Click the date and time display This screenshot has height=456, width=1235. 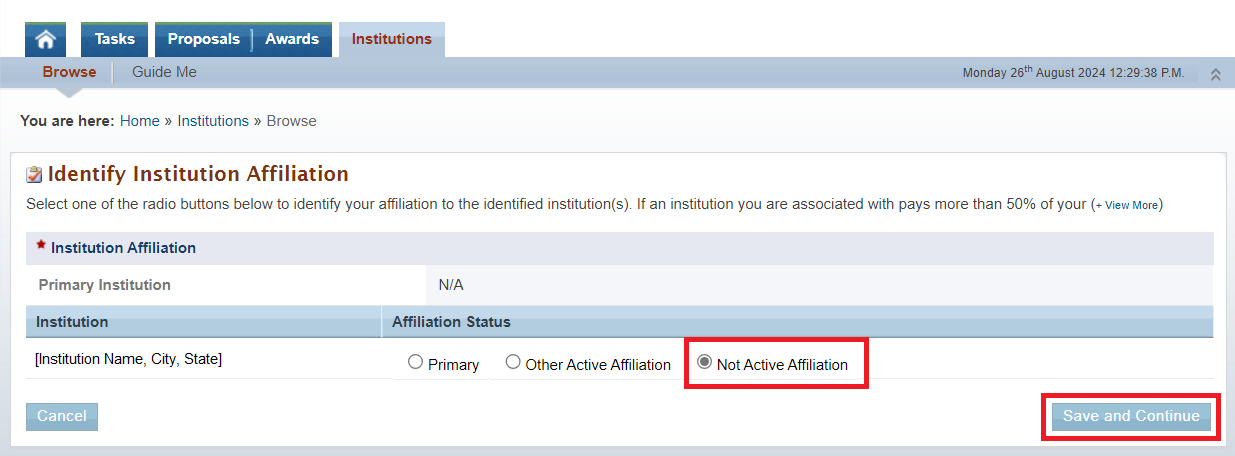[1073, 73]
